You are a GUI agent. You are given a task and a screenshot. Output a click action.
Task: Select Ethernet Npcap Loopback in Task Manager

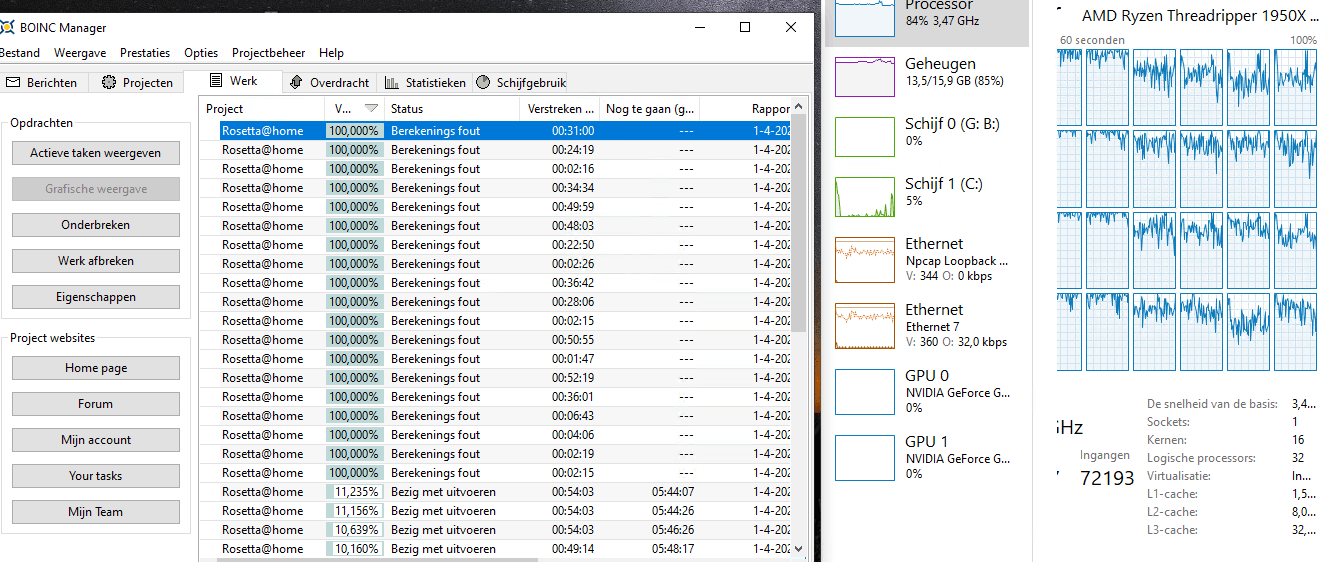tap(927, 259)
